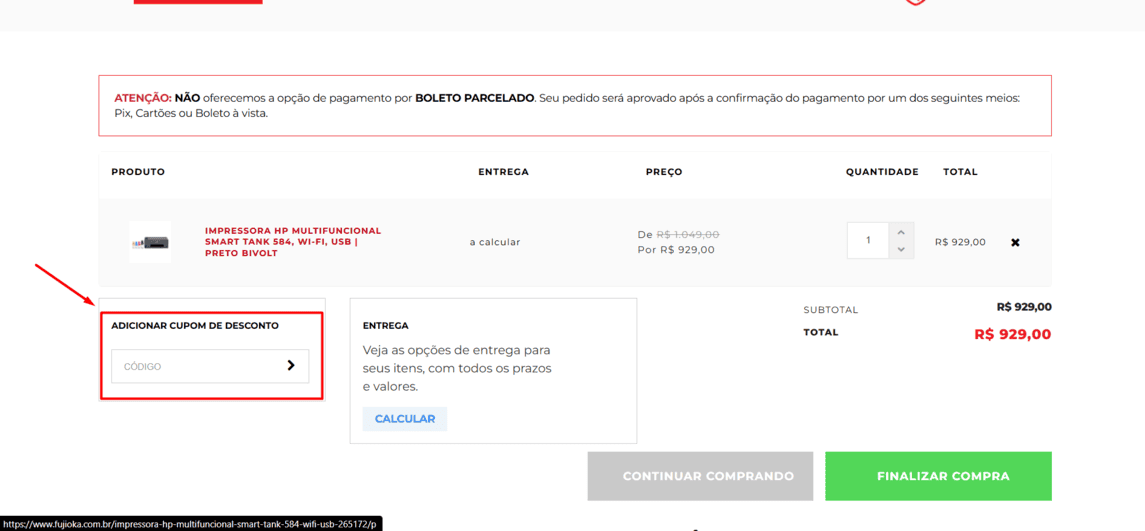Open the HP Smart Tank 584 product thumbnail
This screenshot has height=531, width=1145.
tap(150, 242)
